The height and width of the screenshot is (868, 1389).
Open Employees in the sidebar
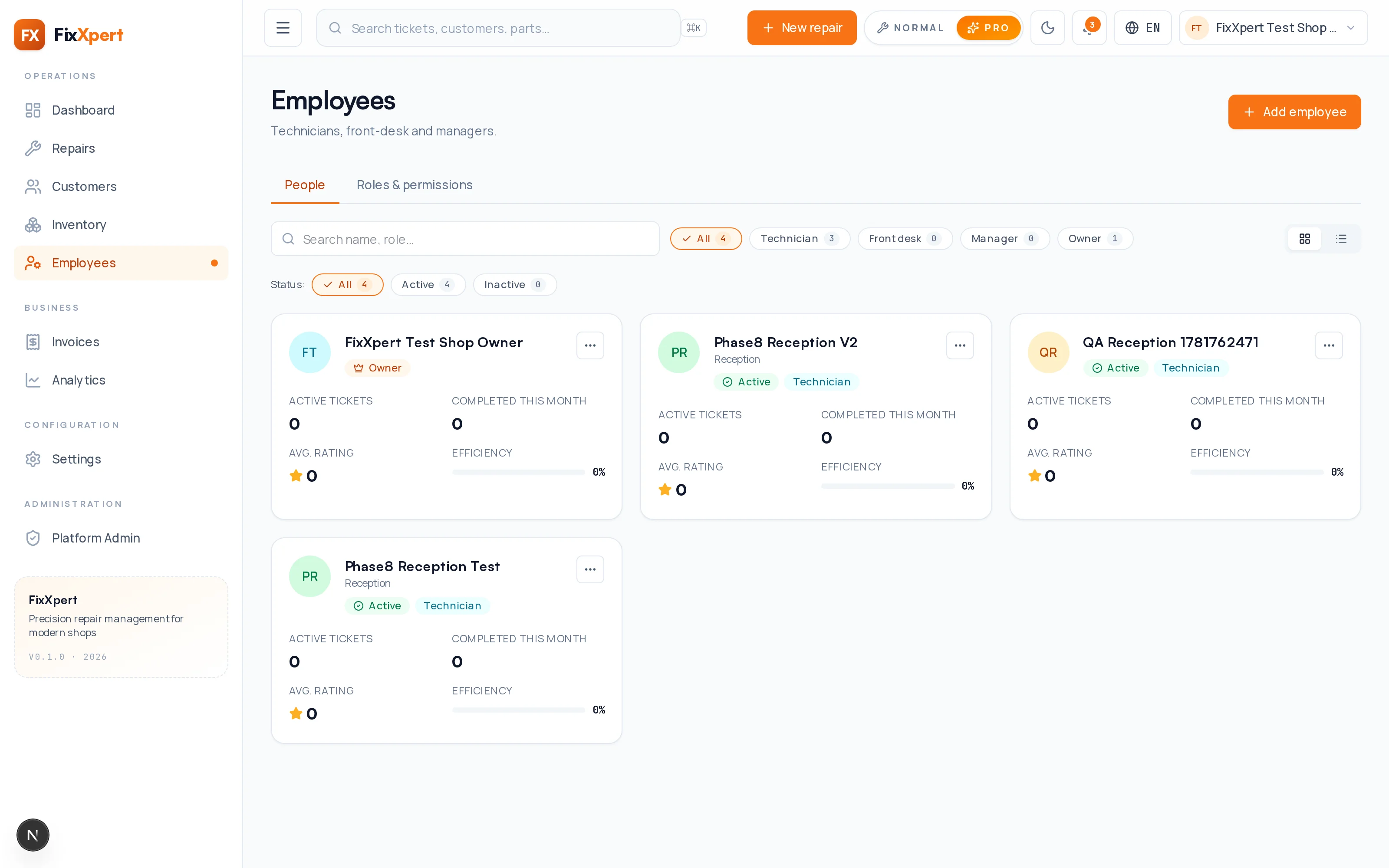tap(121, 263)
